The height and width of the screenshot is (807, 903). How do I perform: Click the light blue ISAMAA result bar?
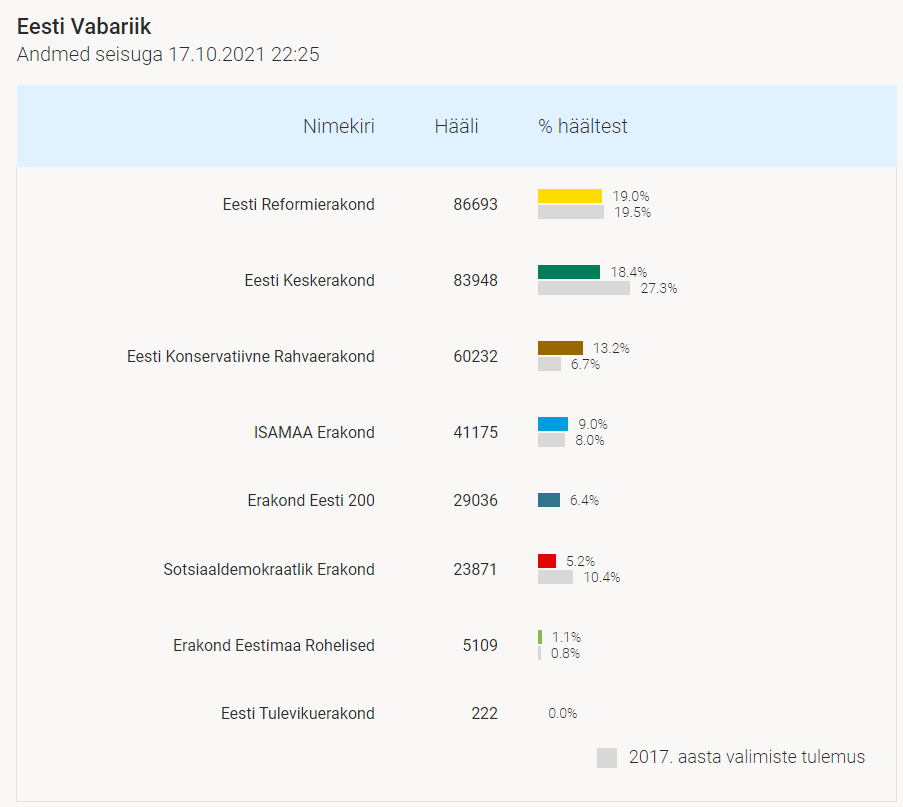(553, 424)
